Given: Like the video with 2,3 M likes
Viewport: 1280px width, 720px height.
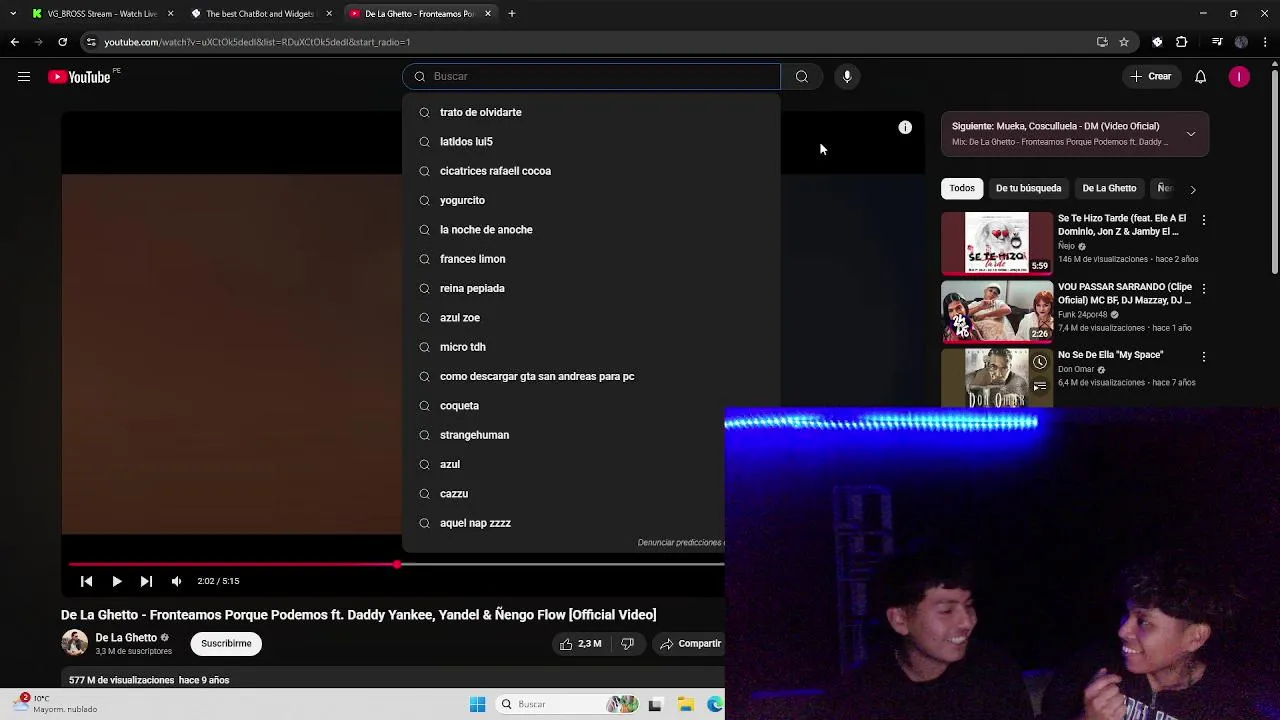Looking at the screenshot, I should coord(580,644).
